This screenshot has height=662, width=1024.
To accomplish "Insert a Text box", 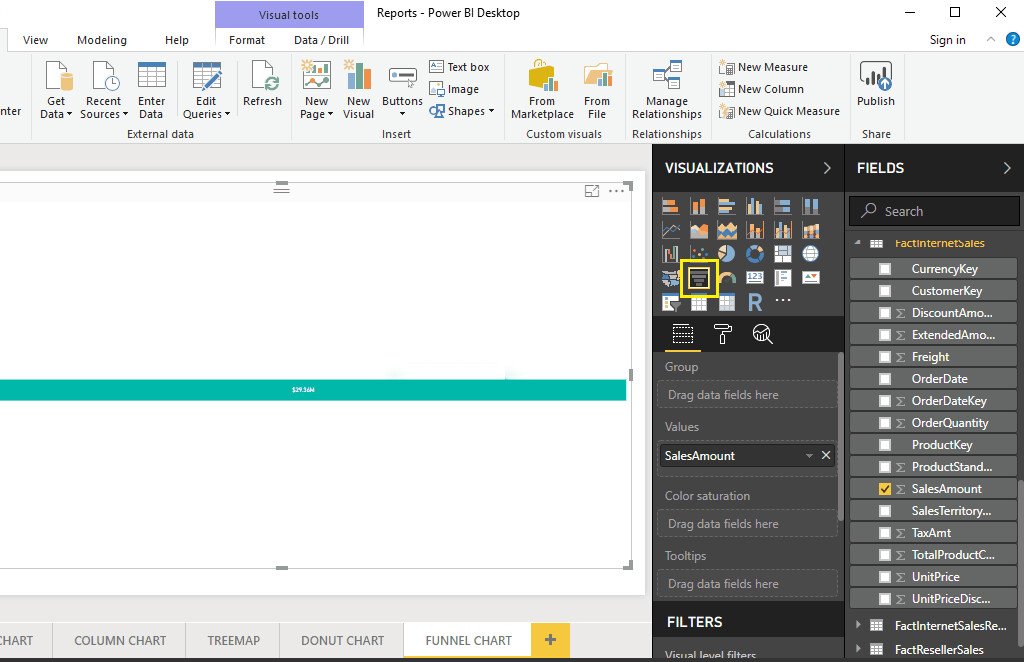I will pyautogui.click(x=459, y=67).
